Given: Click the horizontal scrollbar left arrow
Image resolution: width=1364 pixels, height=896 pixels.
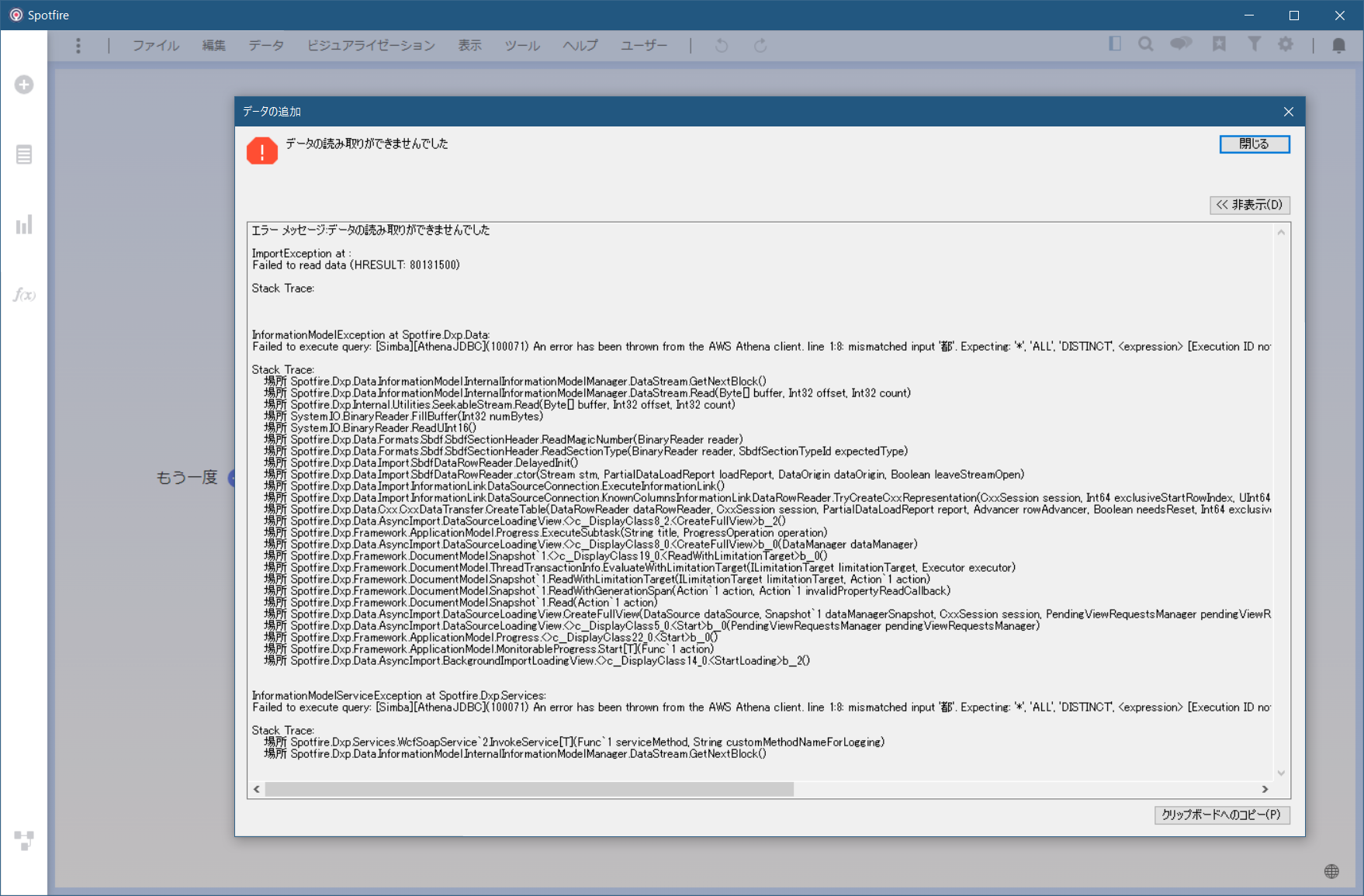Looking at the screenshot, I should coord(257,789).
